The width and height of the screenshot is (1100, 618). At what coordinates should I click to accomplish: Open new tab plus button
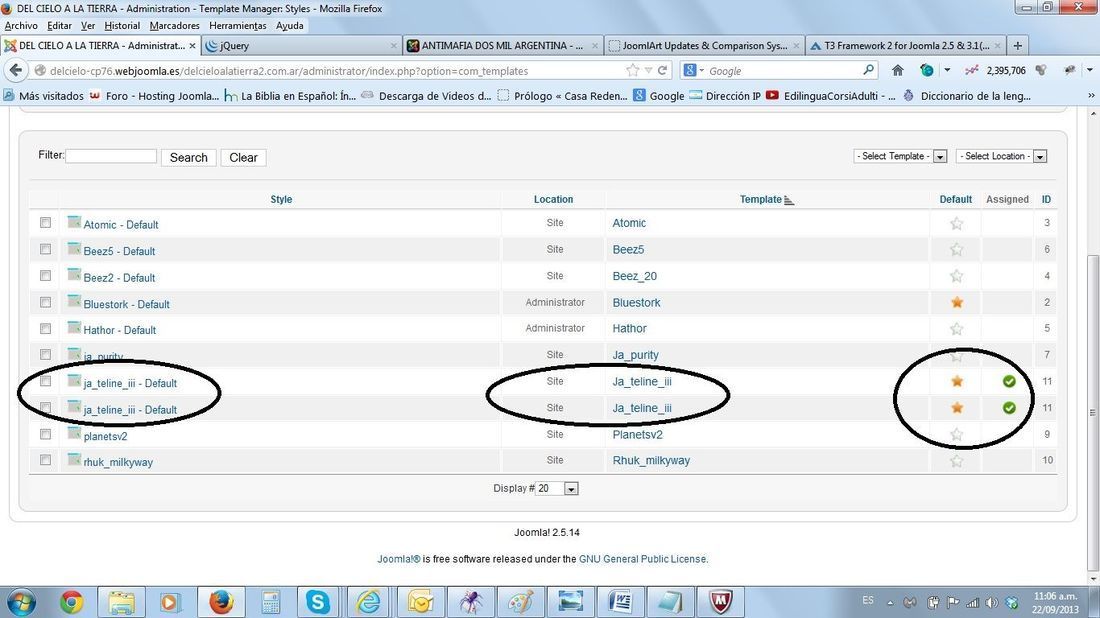pyautogui.click(x=1018, y=46)
